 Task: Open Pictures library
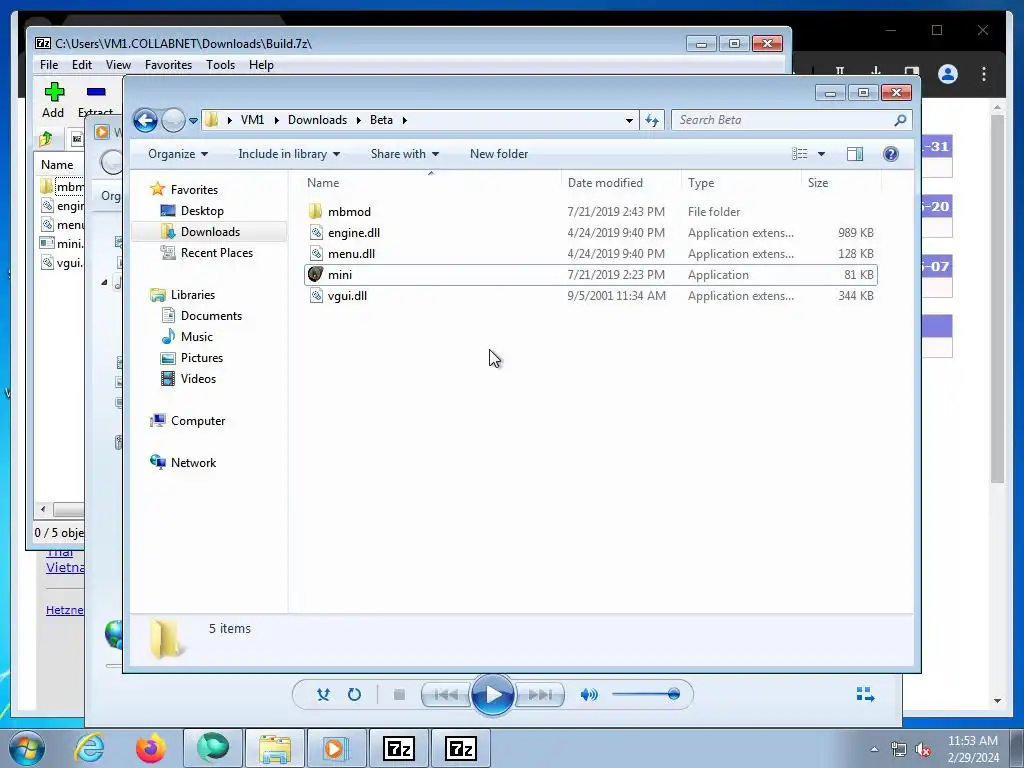pyautogui.click(x=202, y=357)
